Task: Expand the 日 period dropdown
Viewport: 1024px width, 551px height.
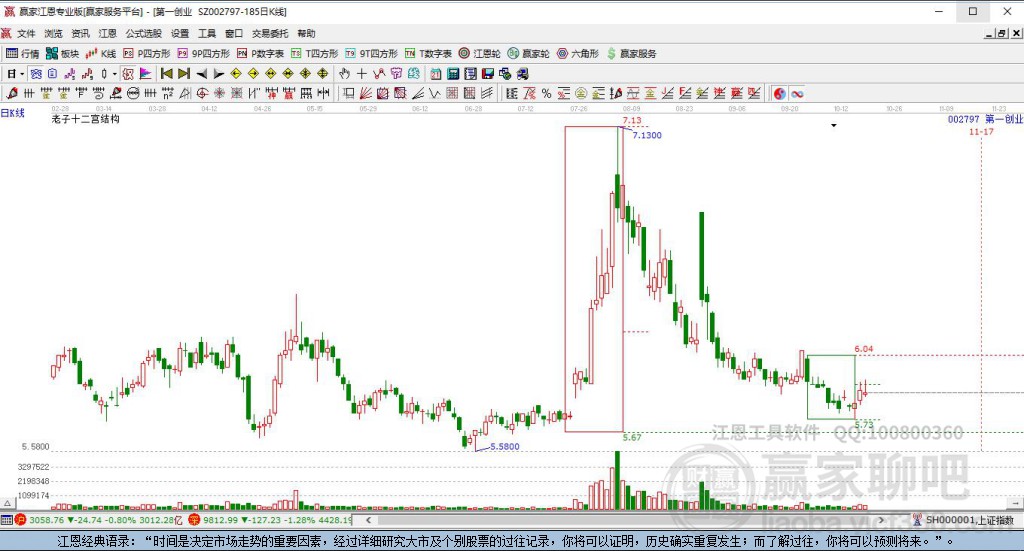Action: pos(22,74)
